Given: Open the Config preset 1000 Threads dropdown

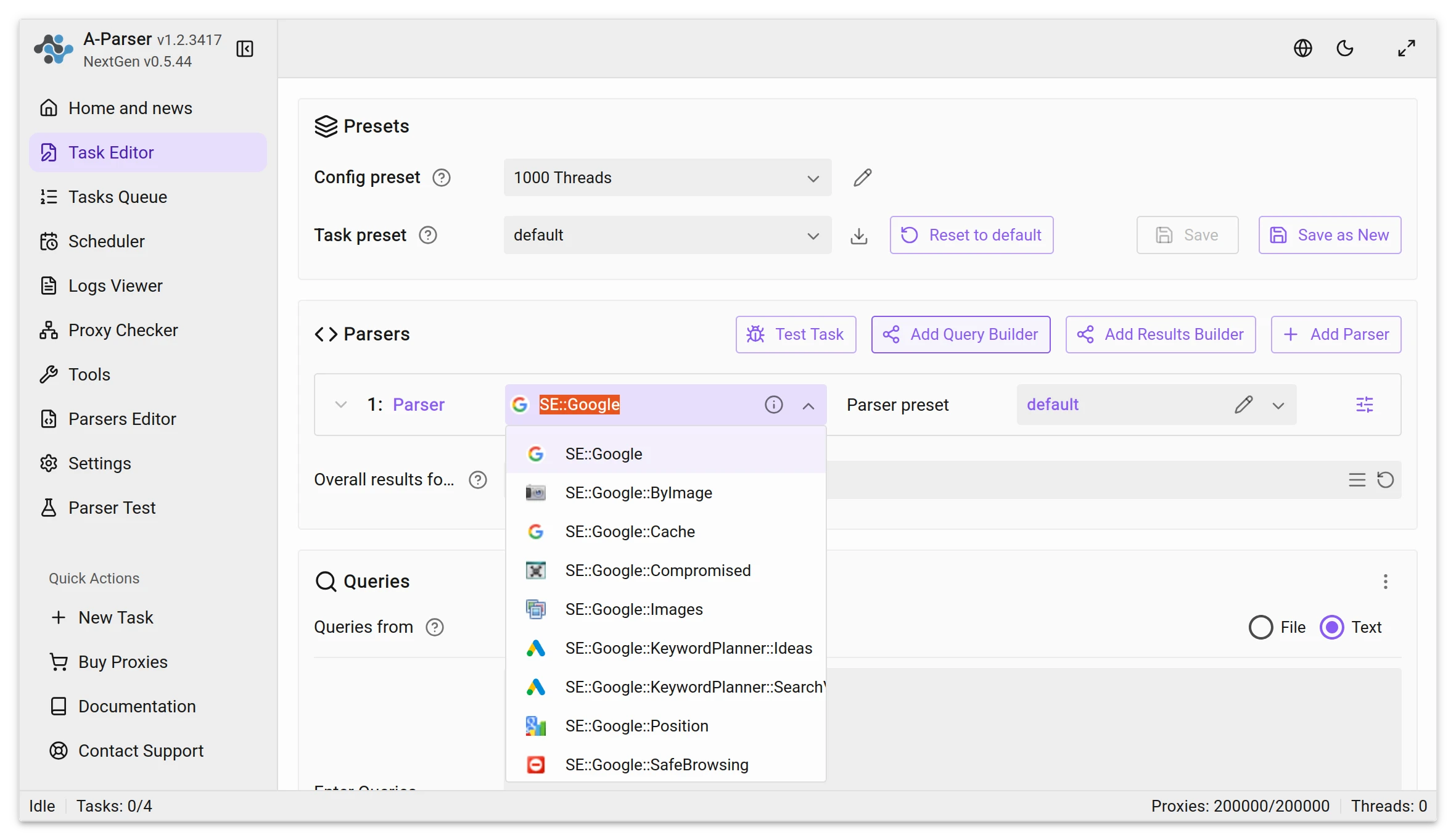Looking at the screenshot, I should click(667, 178).
